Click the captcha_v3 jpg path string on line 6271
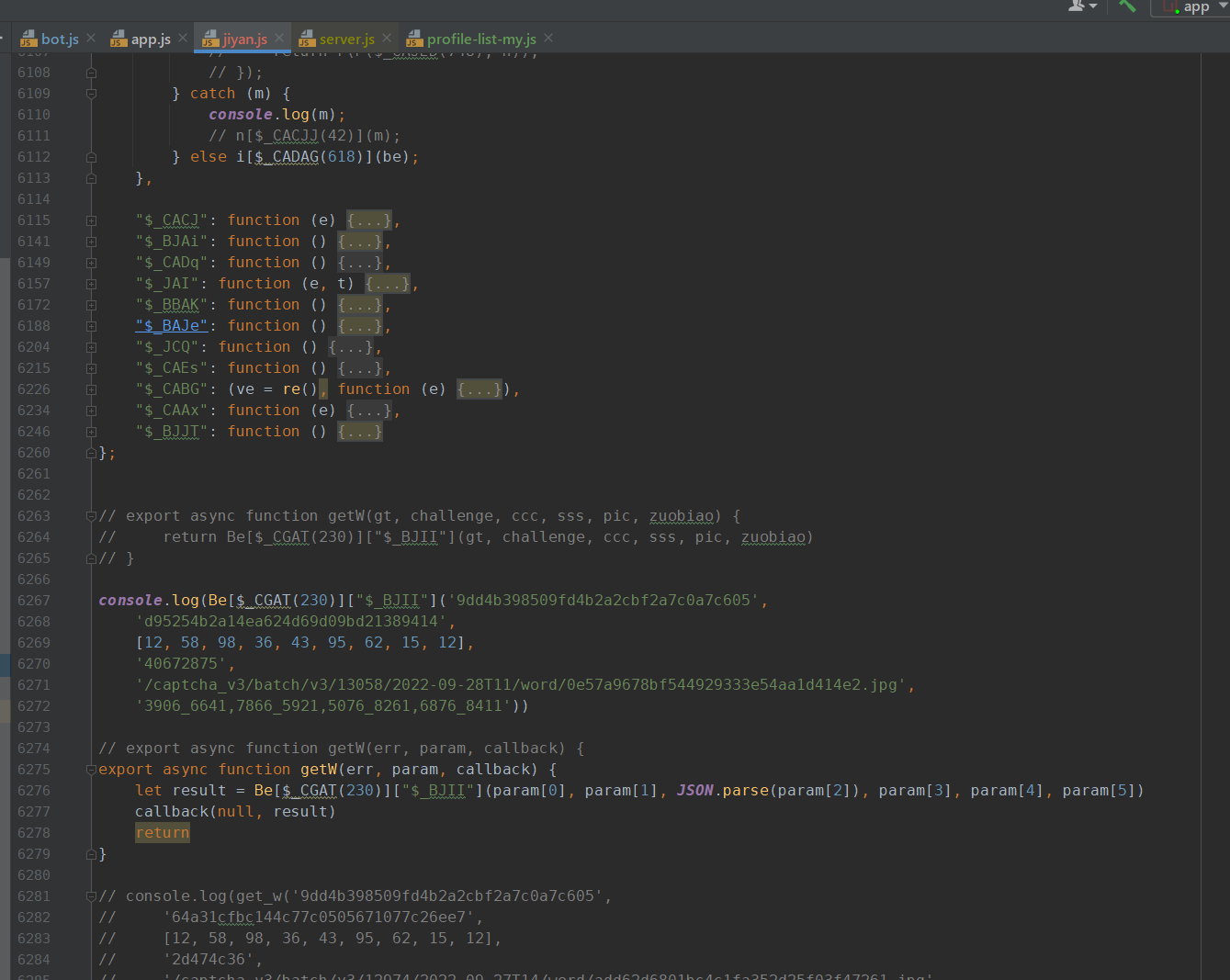 tap(521, 685)
